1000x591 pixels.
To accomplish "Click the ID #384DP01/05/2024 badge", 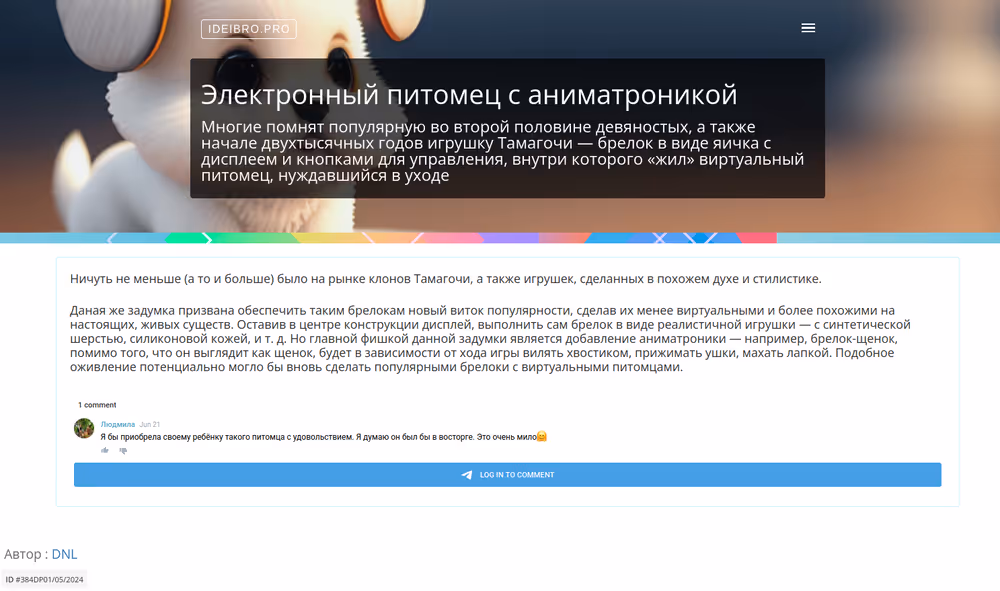I will 44,579.
